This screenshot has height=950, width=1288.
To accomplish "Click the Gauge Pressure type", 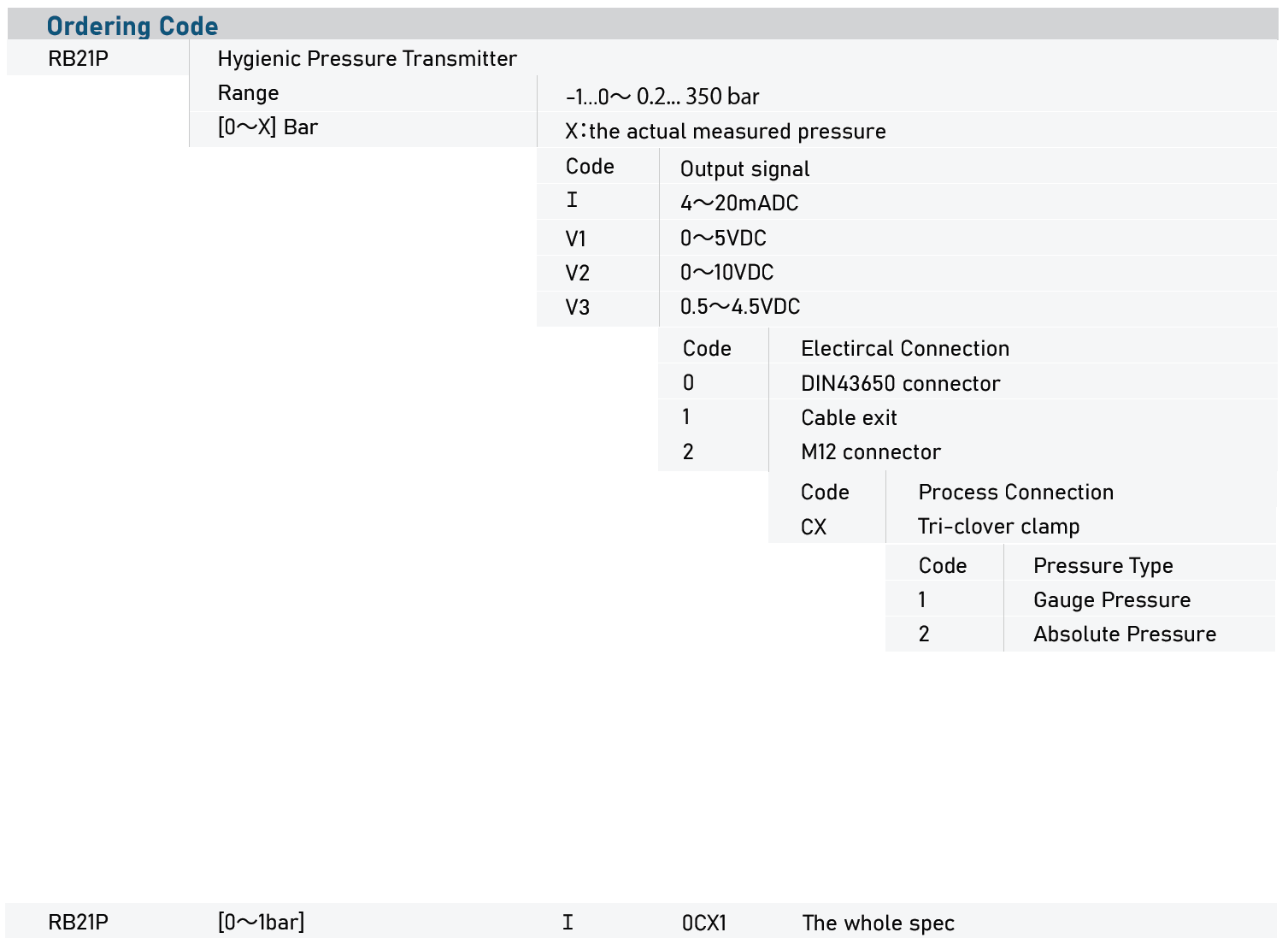I will 1111,600.
